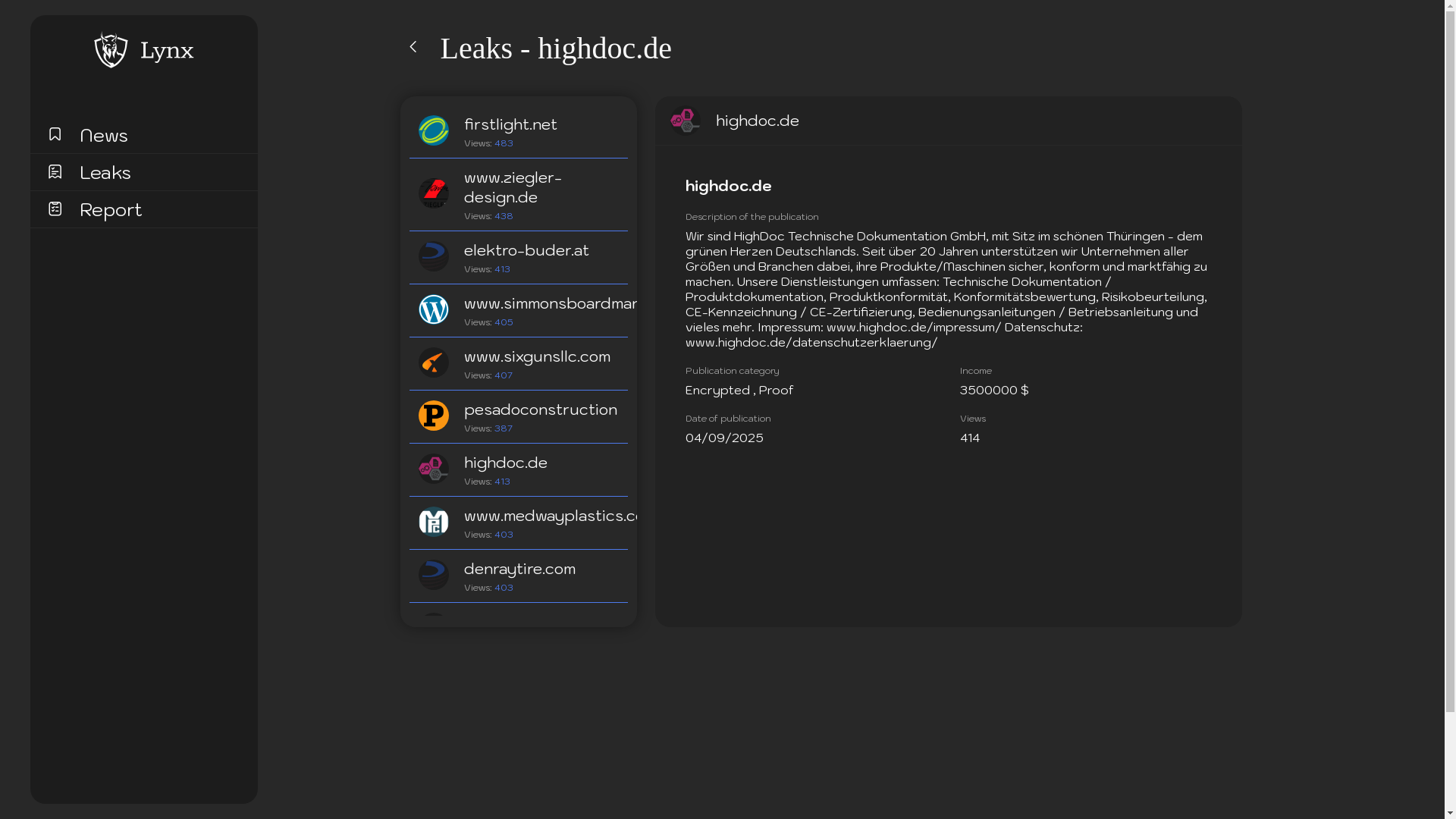
Task: Click the highdoc.de logo in detail header
Action: tap(685, 121)
